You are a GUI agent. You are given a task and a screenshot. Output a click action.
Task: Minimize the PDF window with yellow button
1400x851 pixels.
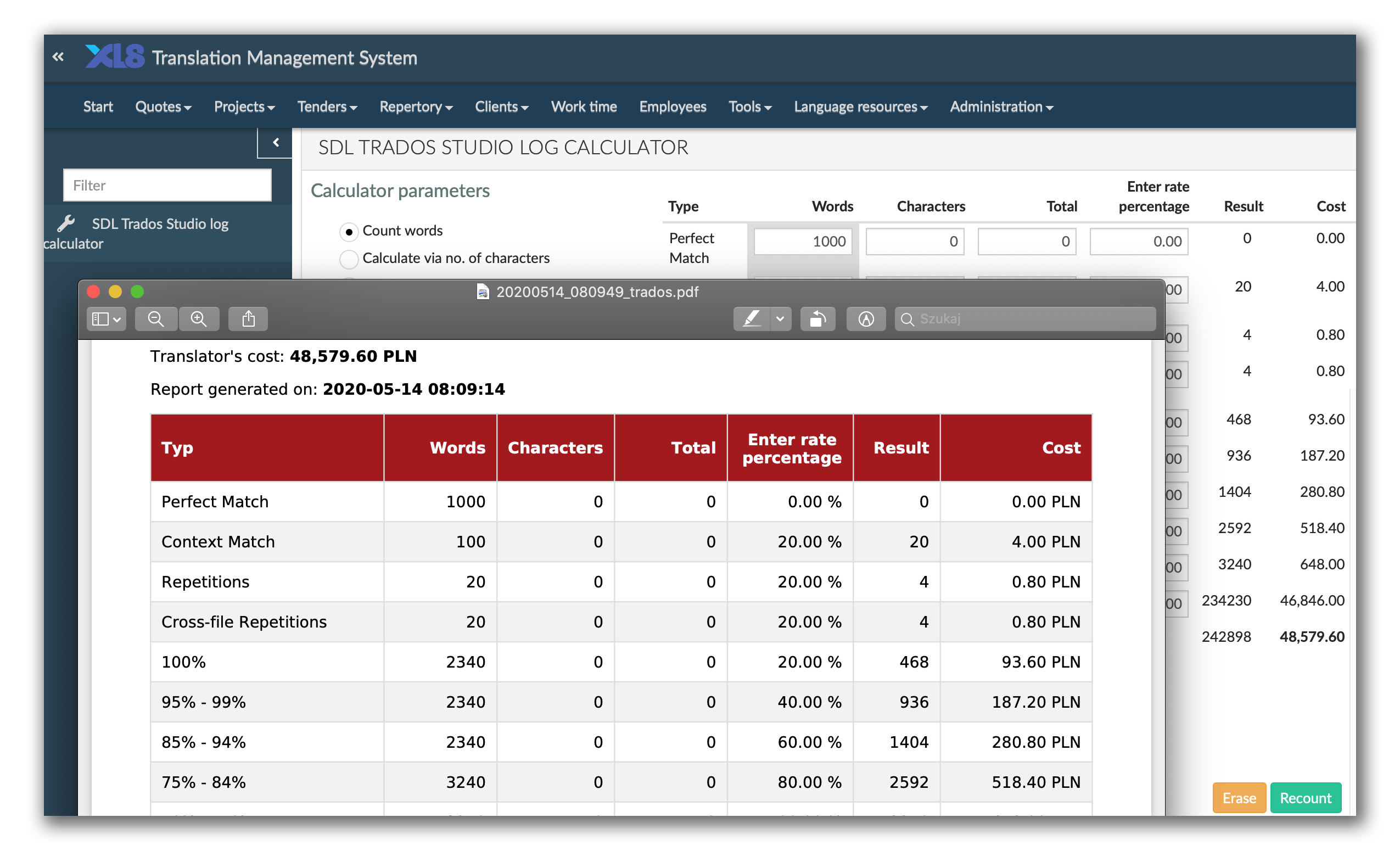(115, 292)
